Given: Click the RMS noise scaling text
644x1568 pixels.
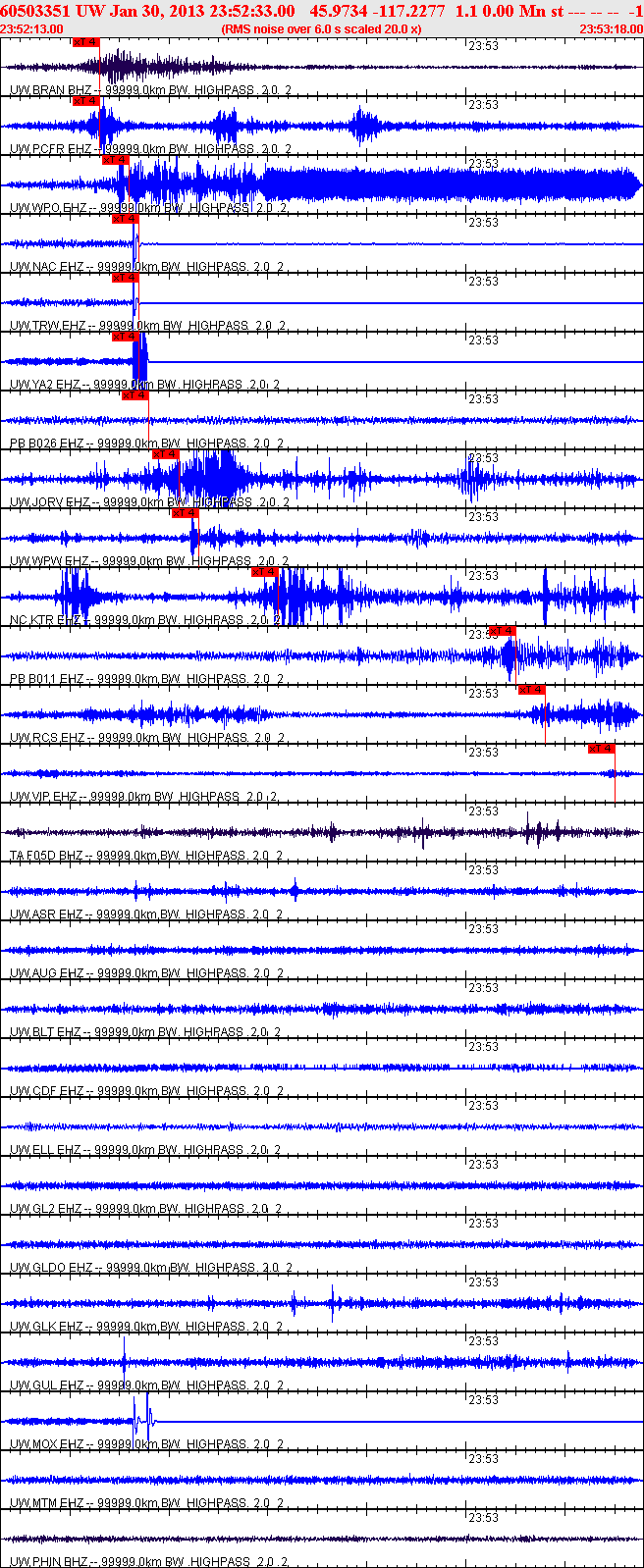Looking at the screenshot, I should (321, 28).
